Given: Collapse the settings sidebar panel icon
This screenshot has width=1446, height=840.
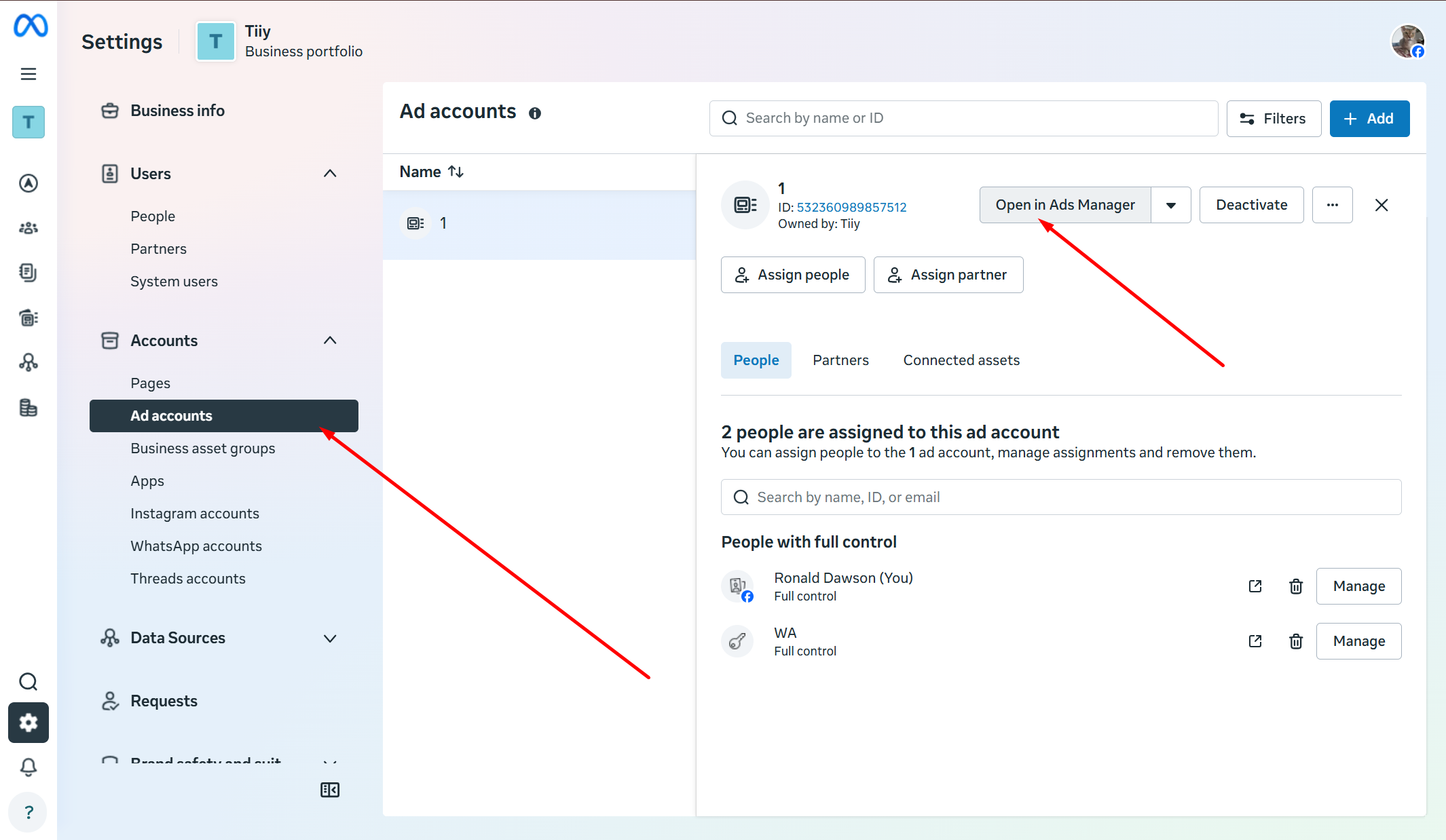Looking at the screenshot, I should tap(330, 790).
